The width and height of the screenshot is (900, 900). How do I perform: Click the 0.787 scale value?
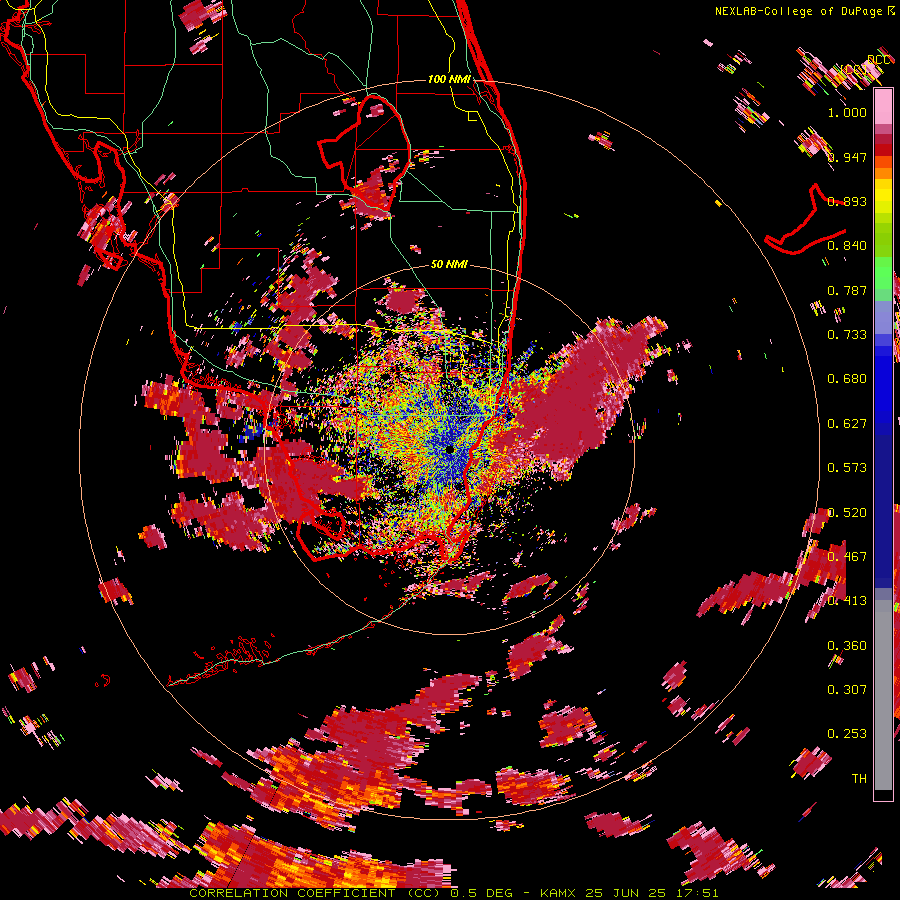pyautogui.click(x=847, y=290)
